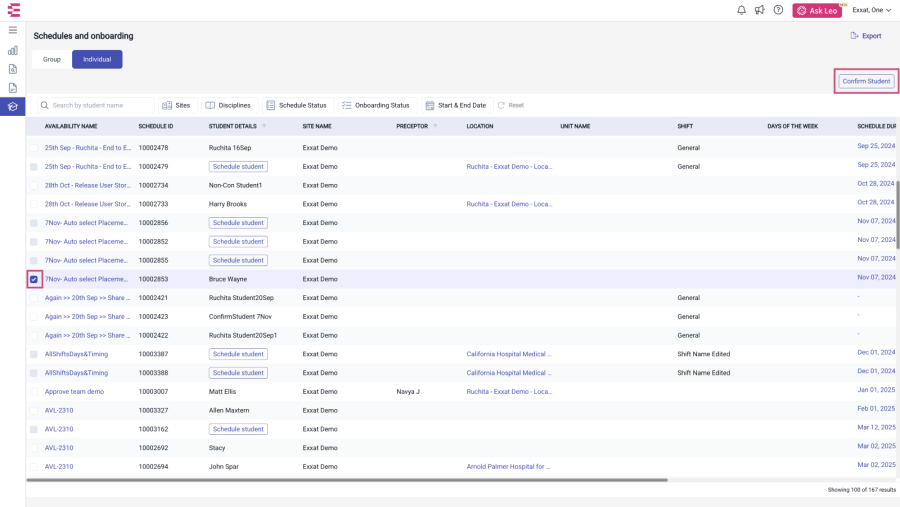The image size is (900, 507).
Task: Open Arnold Palmer Hospital location link
Action: click(508, 467)
